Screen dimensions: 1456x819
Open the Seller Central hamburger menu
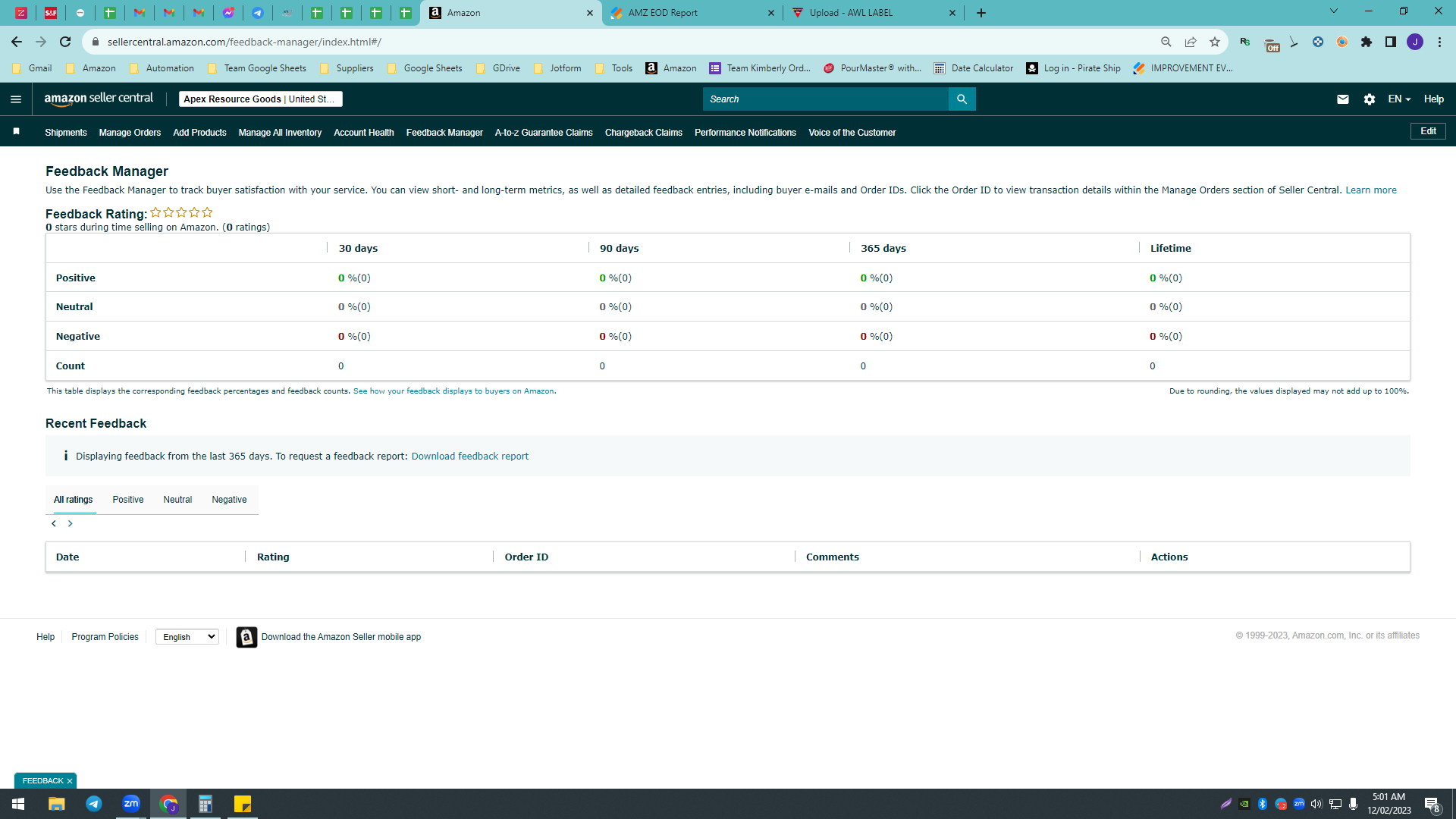tap(16, 99)
